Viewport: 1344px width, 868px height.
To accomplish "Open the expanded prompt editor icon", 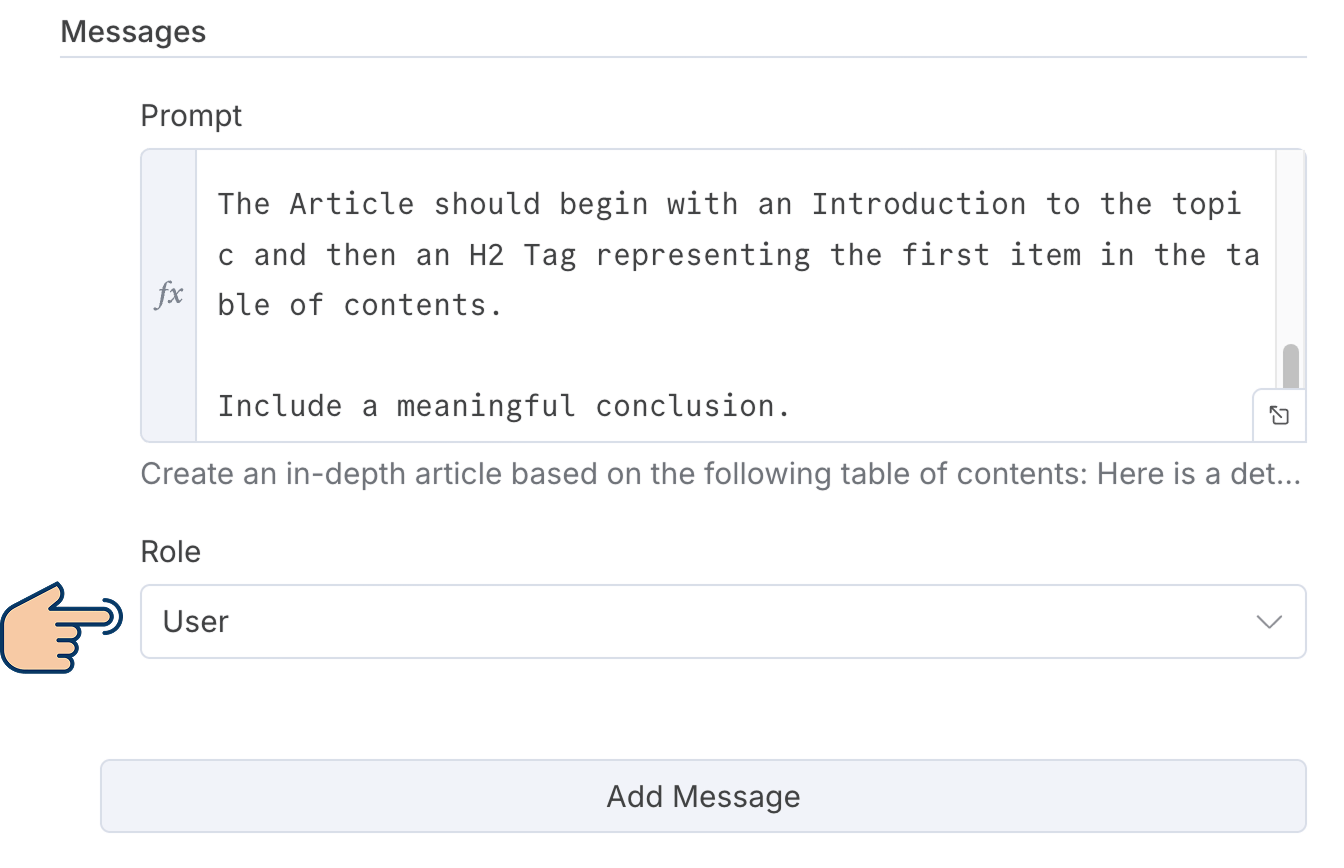I will tap(1279, 416).
